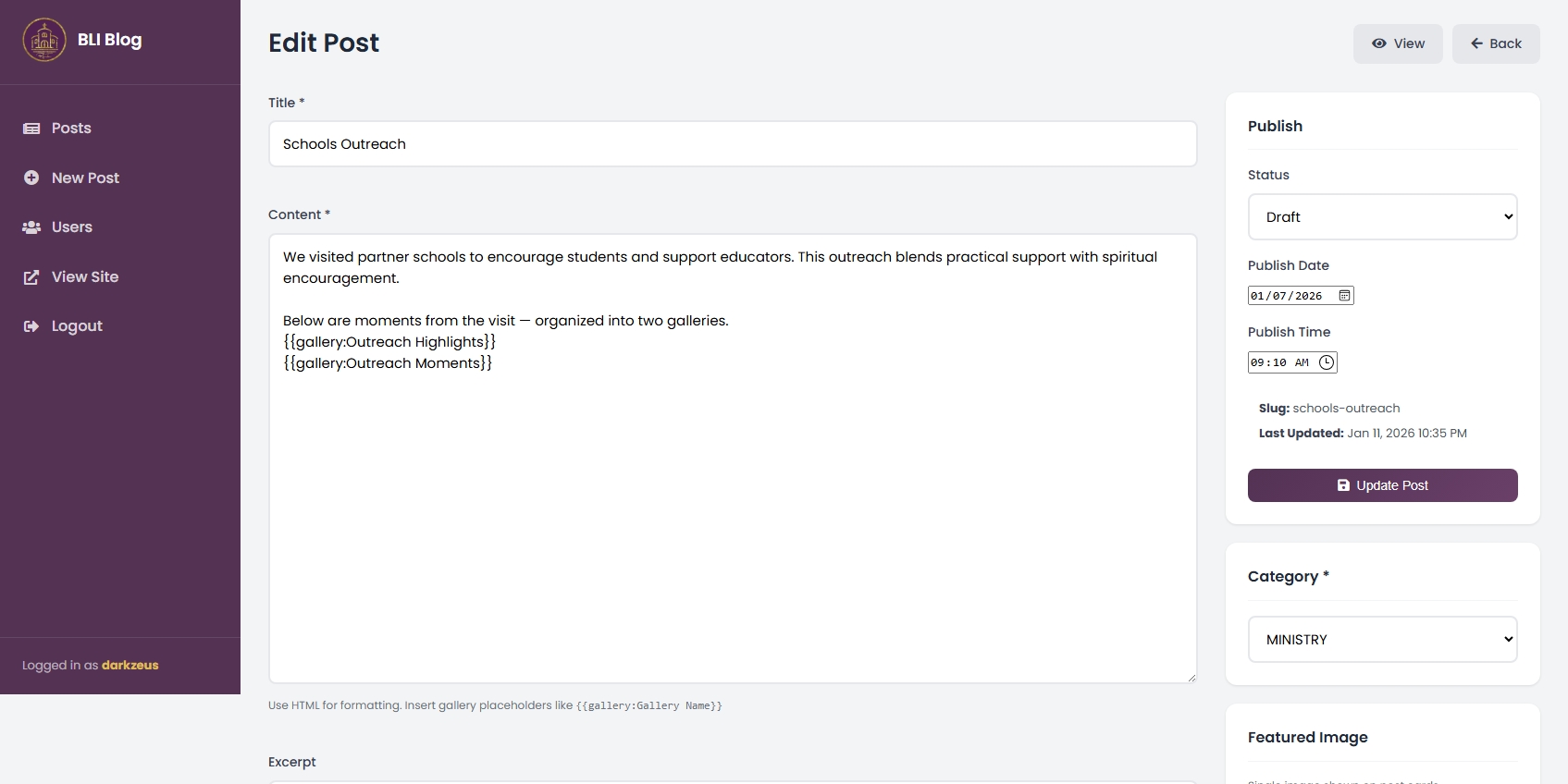Click the {{gallery:Outreach Highlights}} placeholder text
Viewport: 1568px width, 784px height.
pos(389,342)
